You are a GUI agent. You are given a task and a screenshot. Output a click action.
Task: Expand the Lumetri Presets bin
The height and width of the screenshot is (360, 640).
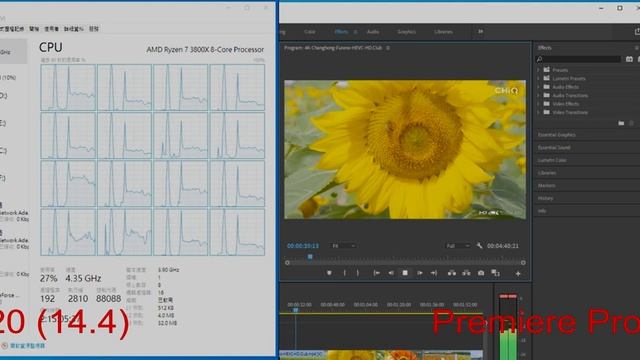[538, 78]
